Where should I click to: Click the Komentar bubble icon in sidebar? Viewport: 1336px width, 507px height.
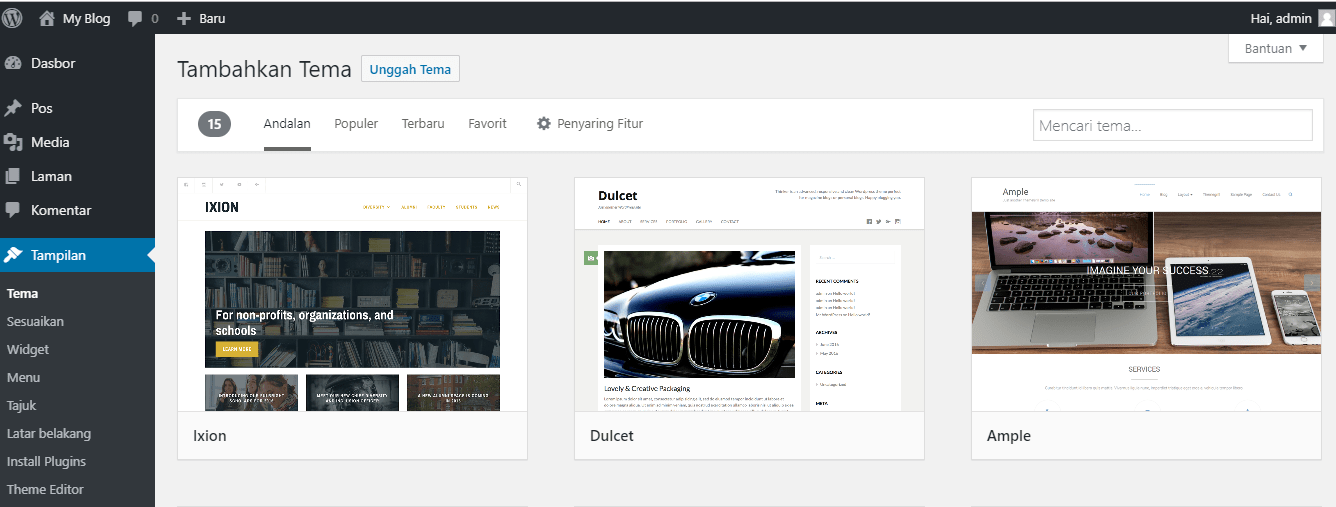[x=13, y=210]
